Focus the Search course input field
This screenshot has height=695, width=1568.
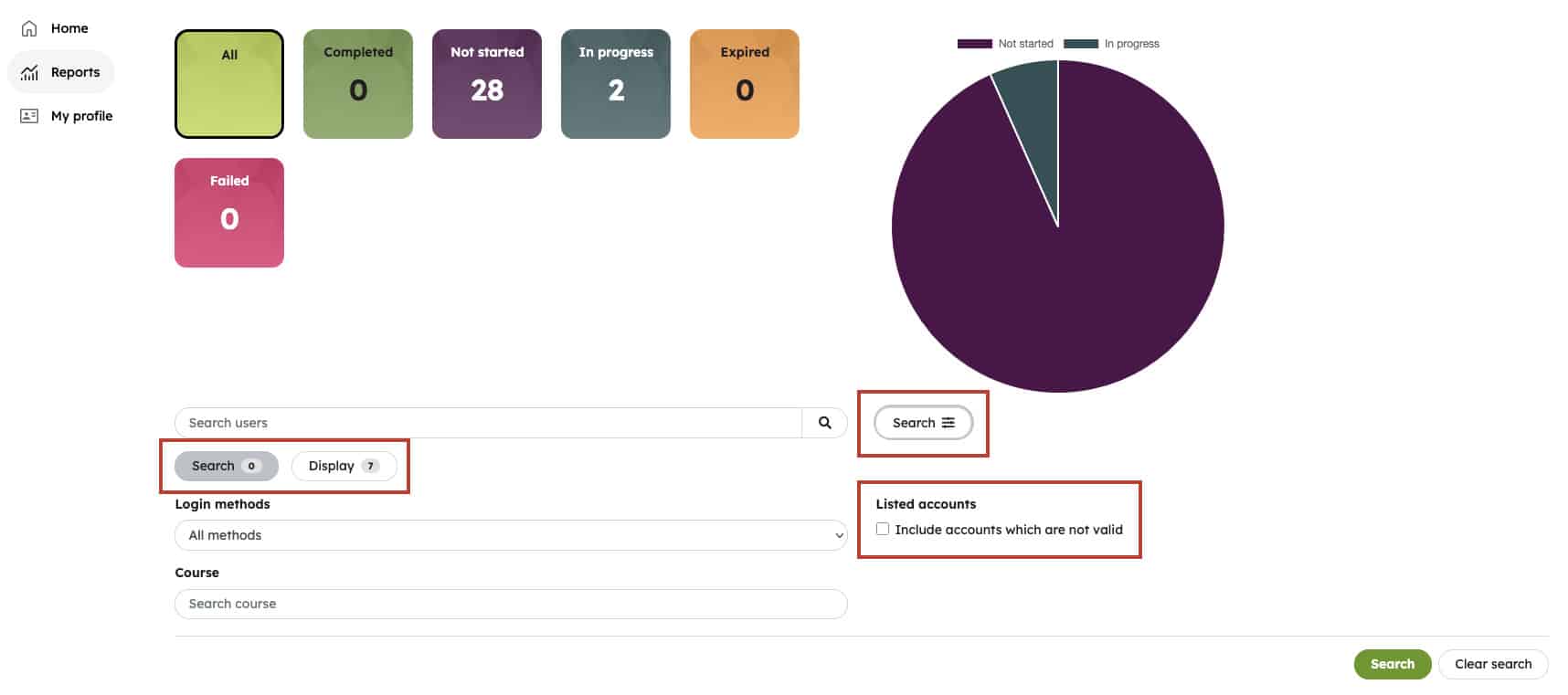coord(511,604)
